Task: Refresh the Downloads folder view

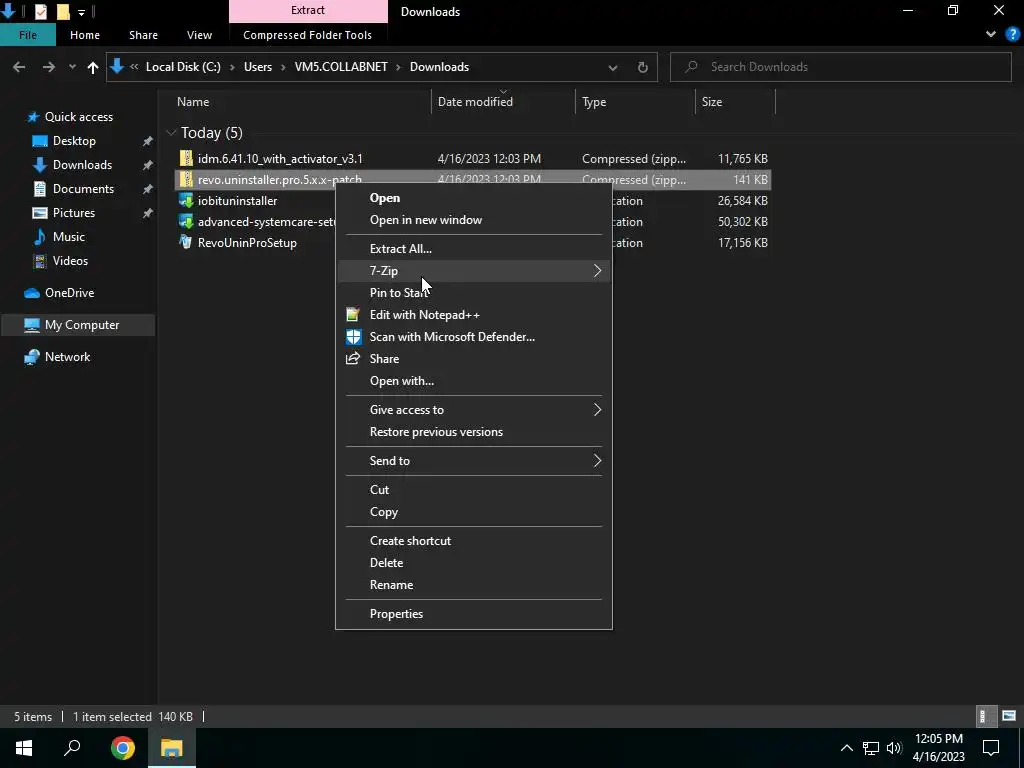Action: coord(643,67)
